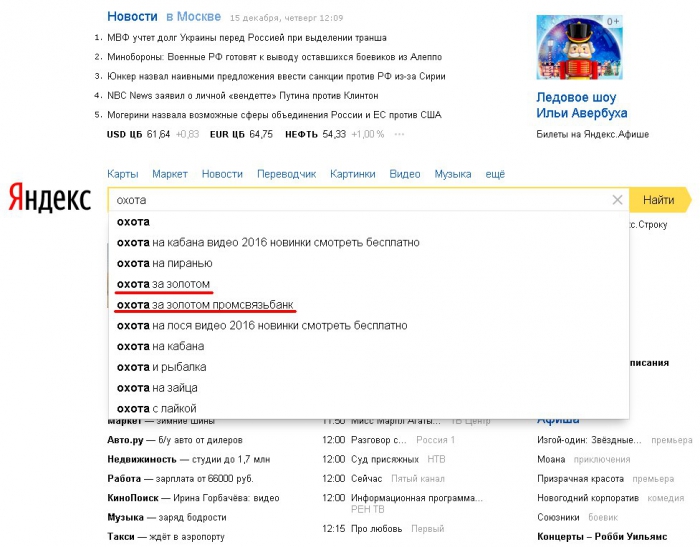Choose the охота на зайца suggestion
Screen dimensions: 700x547
tap(369, 388)
